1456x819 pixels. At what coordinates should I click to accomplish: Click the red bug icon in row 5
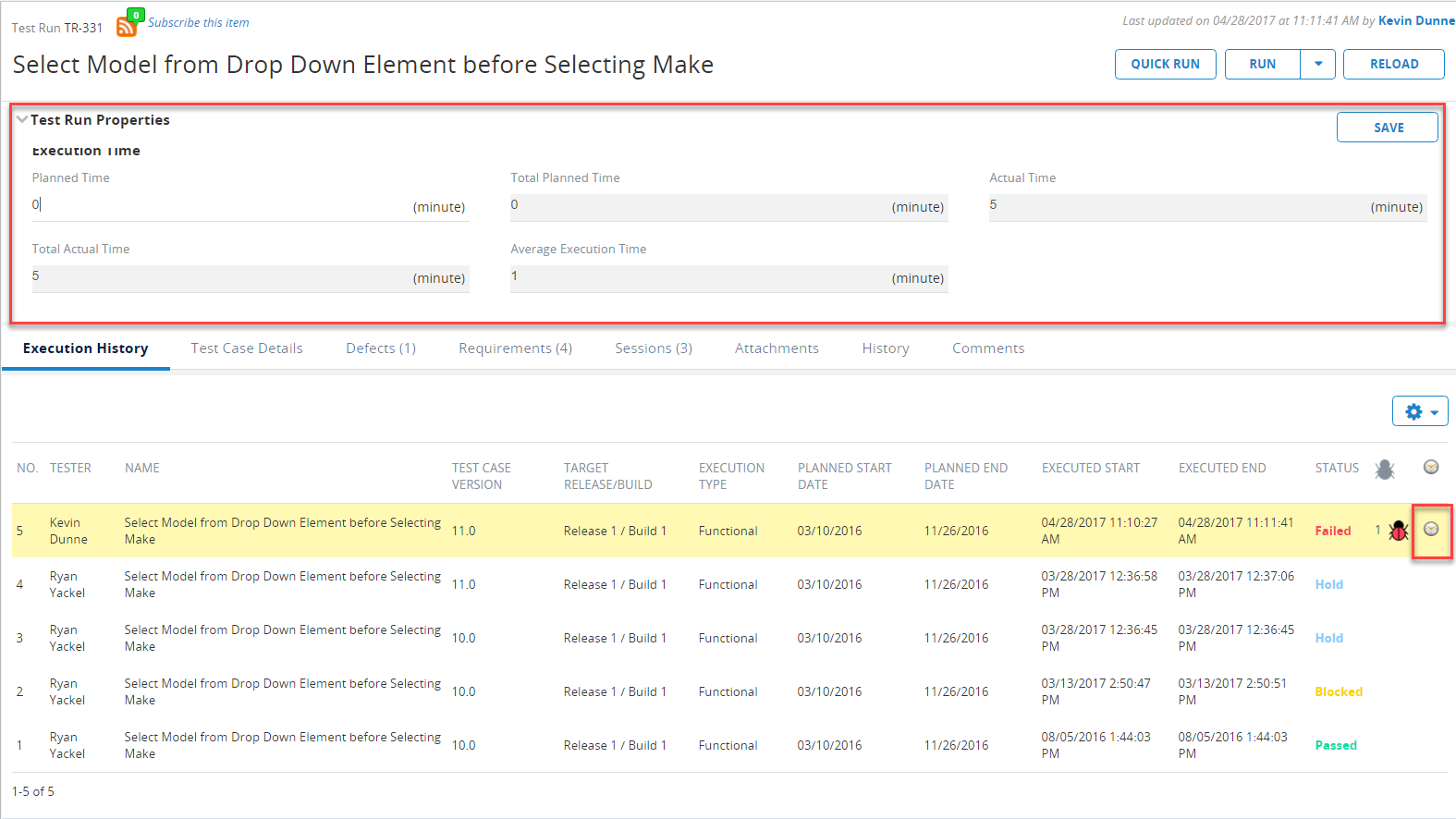tap(1398, 531)
